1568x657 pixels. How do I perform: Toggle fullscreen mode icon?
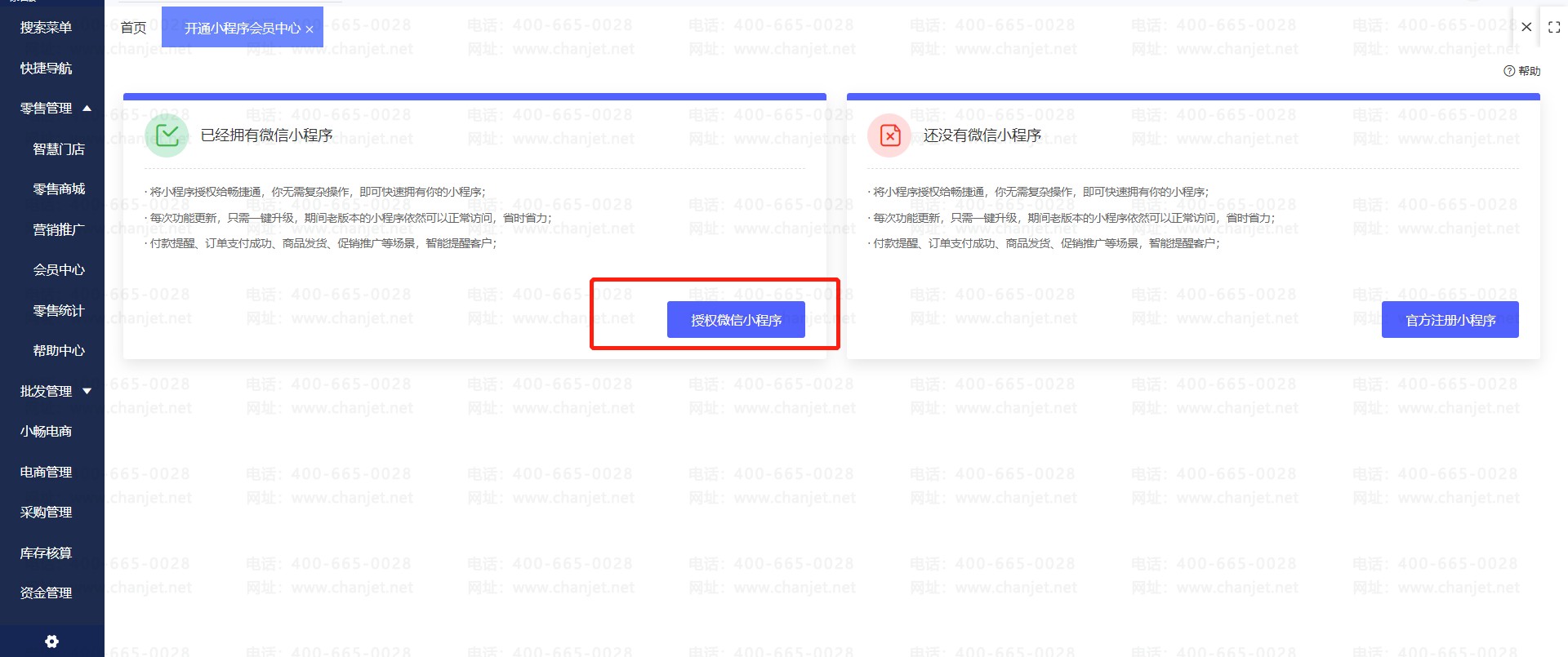click(1554, 27)
